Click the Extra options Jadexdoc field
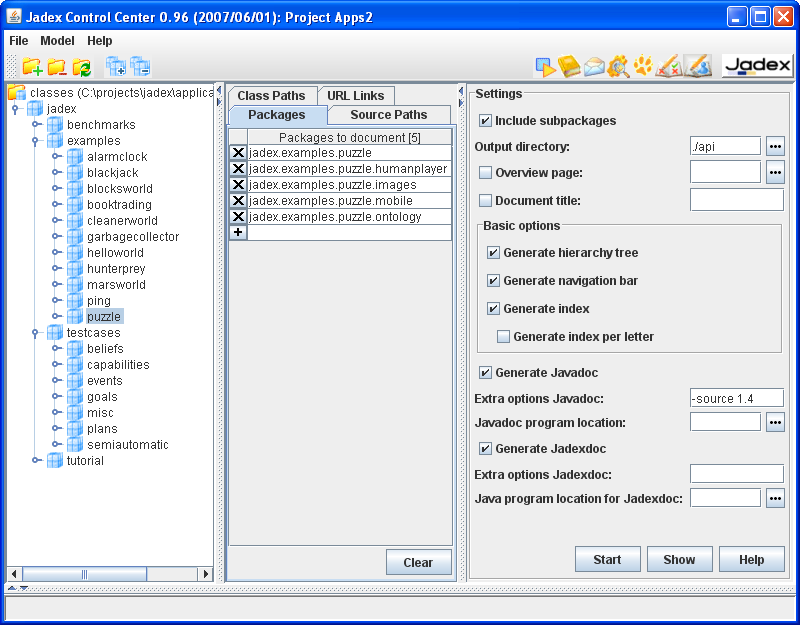This screenshot has width=800, height=625. [x=737, y=474]
